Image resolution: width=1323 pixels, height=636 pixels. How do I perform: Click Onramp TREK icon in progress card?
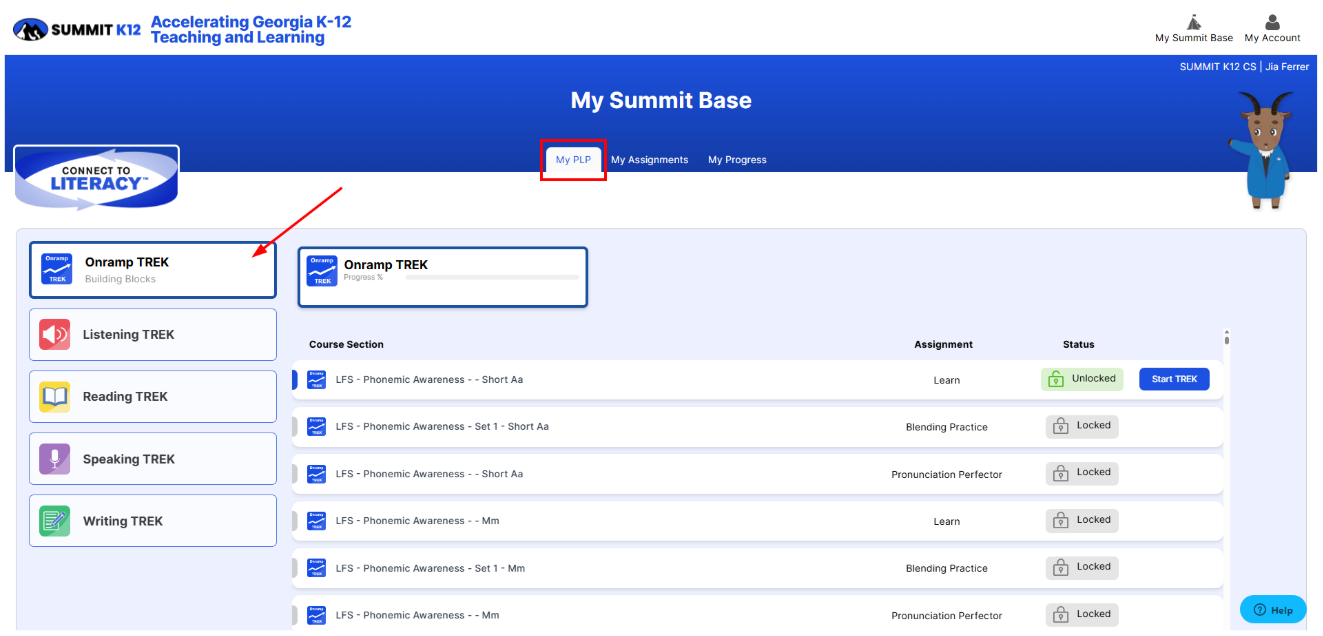[x=323, y=271]
